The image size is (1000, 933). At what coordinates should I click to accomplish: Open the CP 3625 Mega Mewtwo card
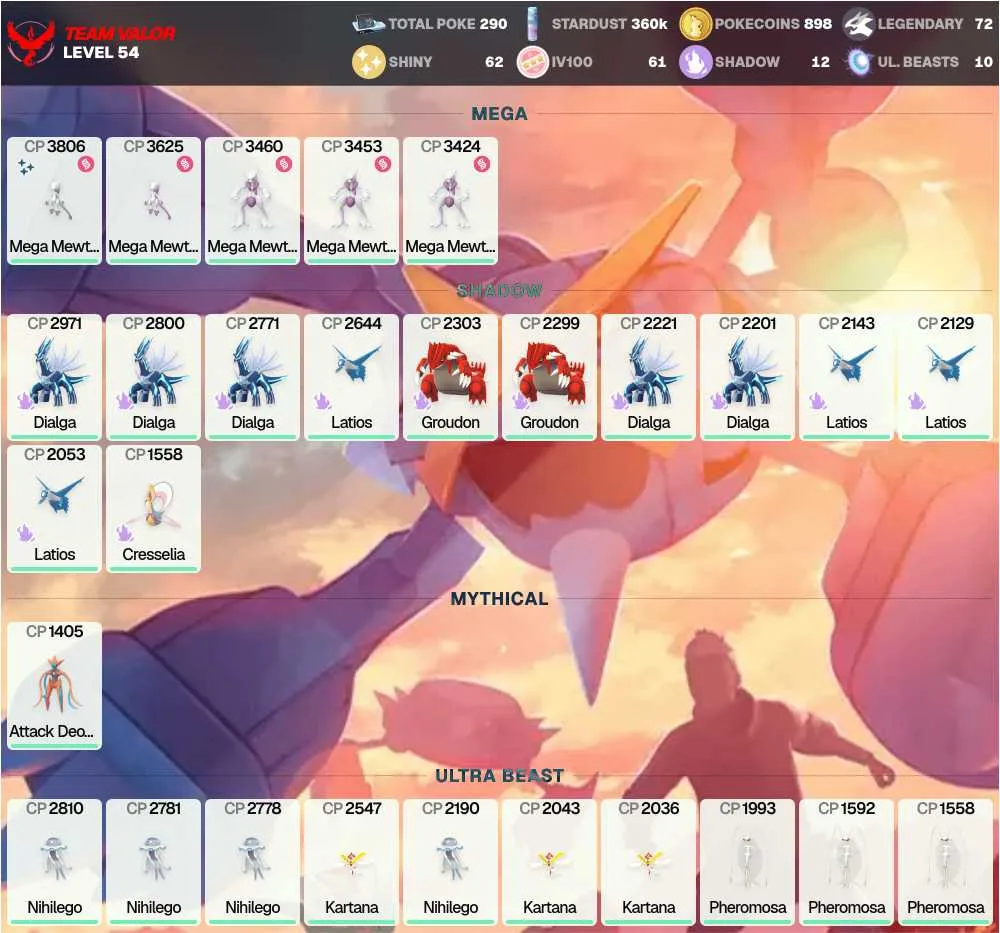point(153,200)
